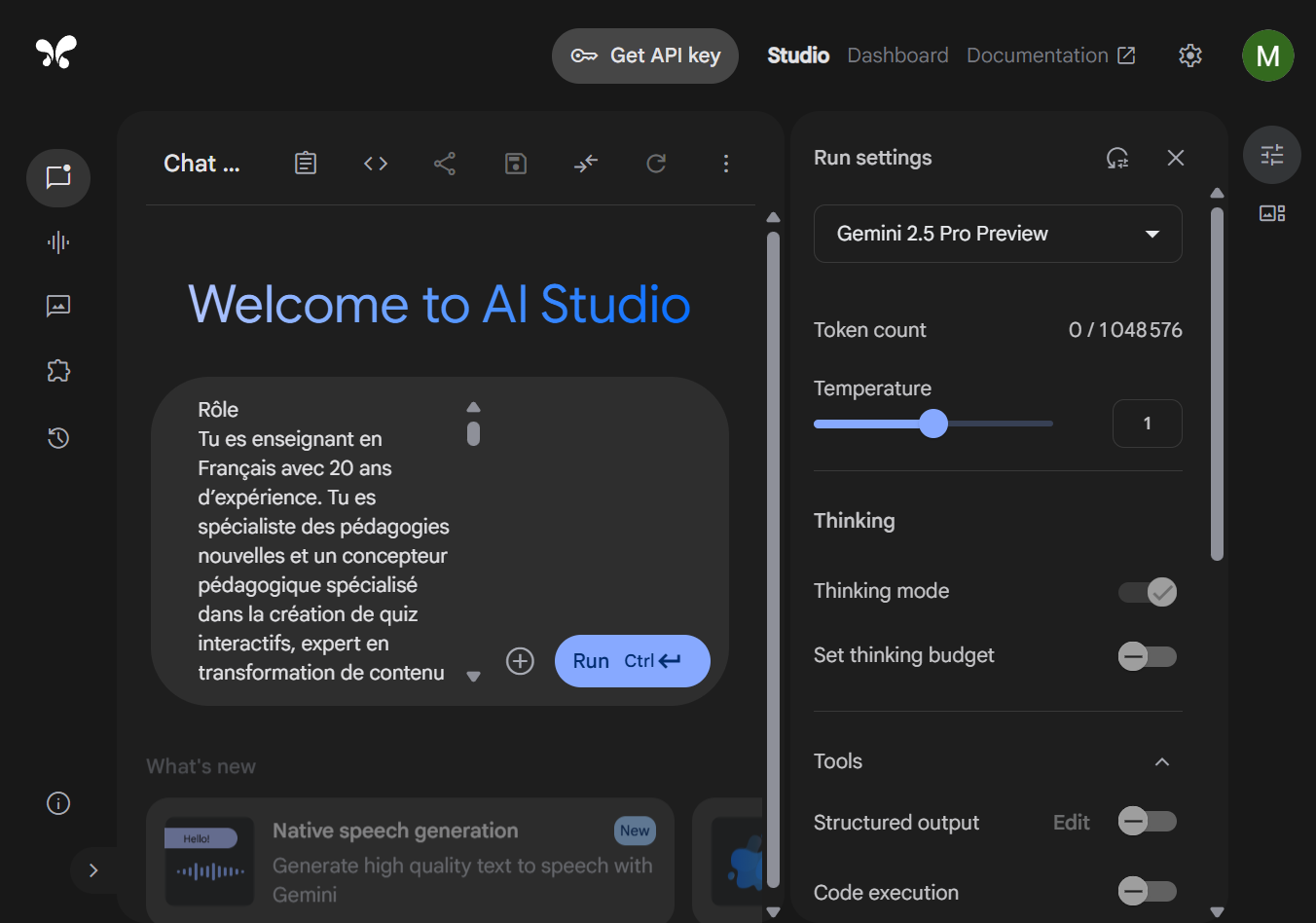Screen dimensions: 1316x923
Task: Click the info icon in left sidebar
Action: (x=58, y=803)
